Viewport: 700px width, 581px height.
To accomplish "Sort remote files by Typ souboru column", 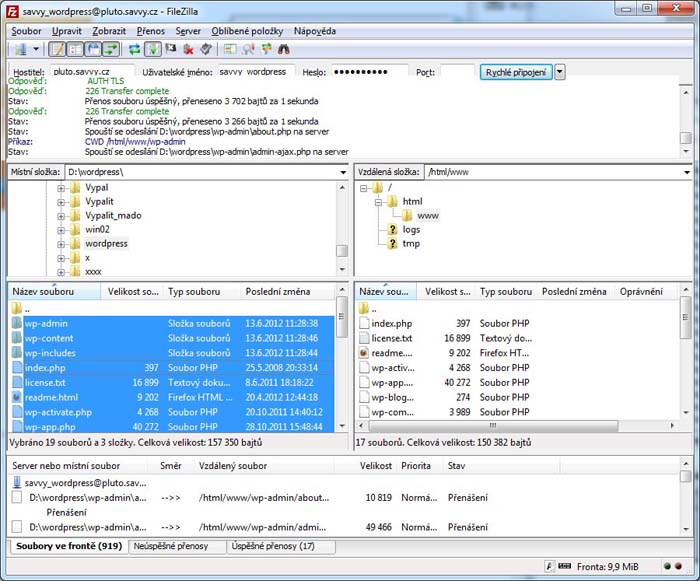I will 506,292.
